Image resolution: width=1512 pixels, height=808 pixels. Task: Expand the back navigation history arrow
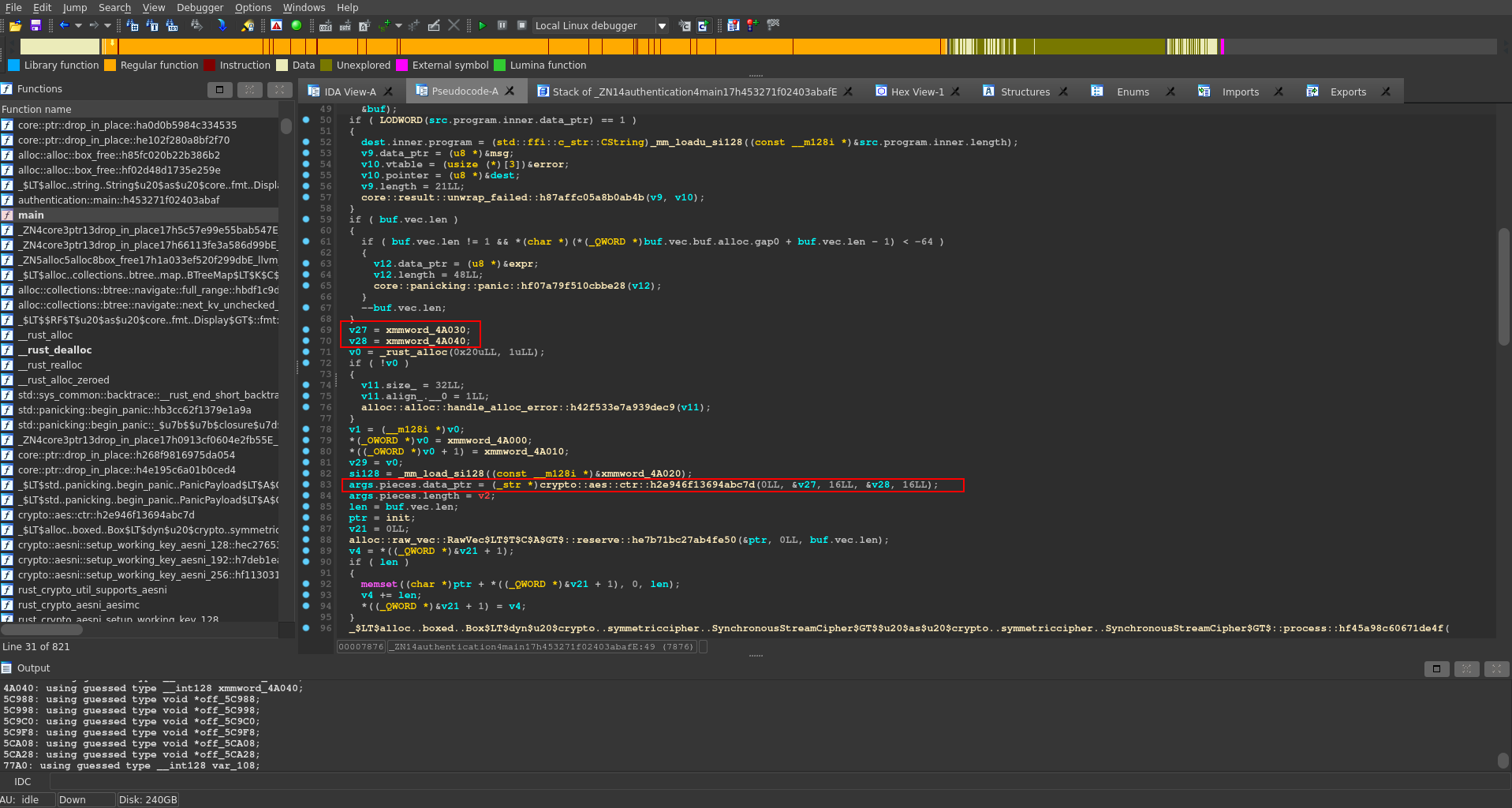(78, 26)
